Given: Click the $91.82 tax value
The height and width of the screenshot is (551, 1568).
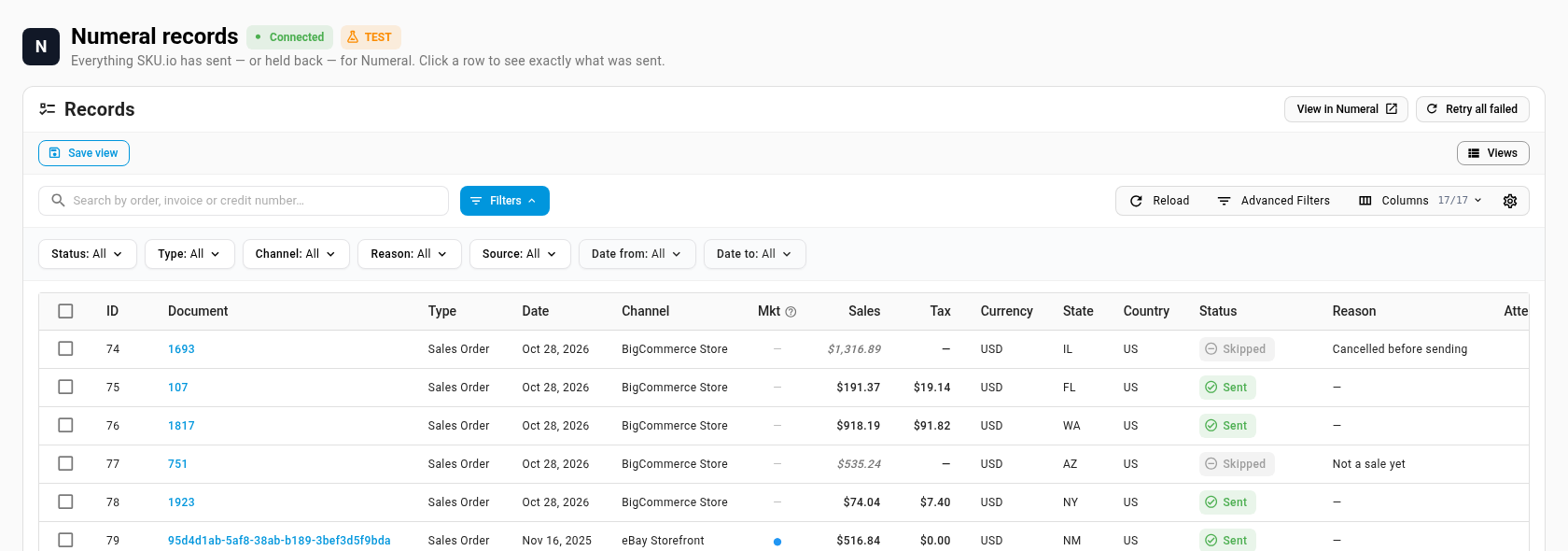Looking at the screenshot, I should pos(932,426).
